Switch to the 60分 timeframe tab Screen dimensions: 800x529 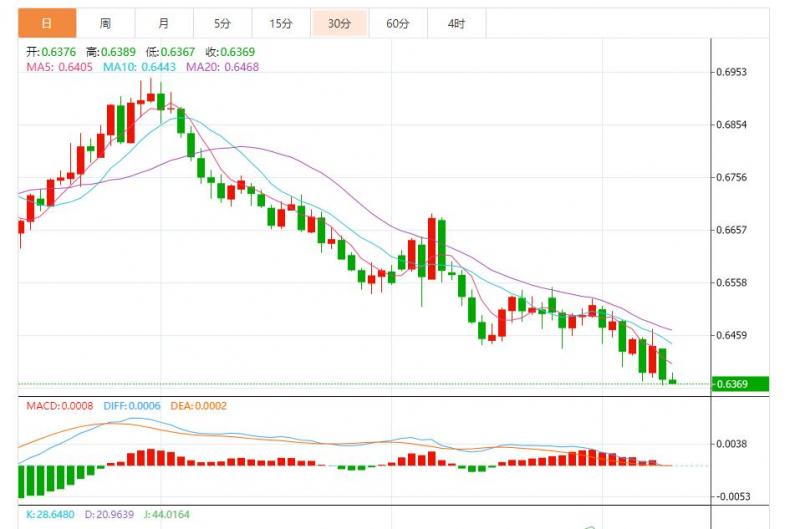pyautogui.click(x=398, y=23)
